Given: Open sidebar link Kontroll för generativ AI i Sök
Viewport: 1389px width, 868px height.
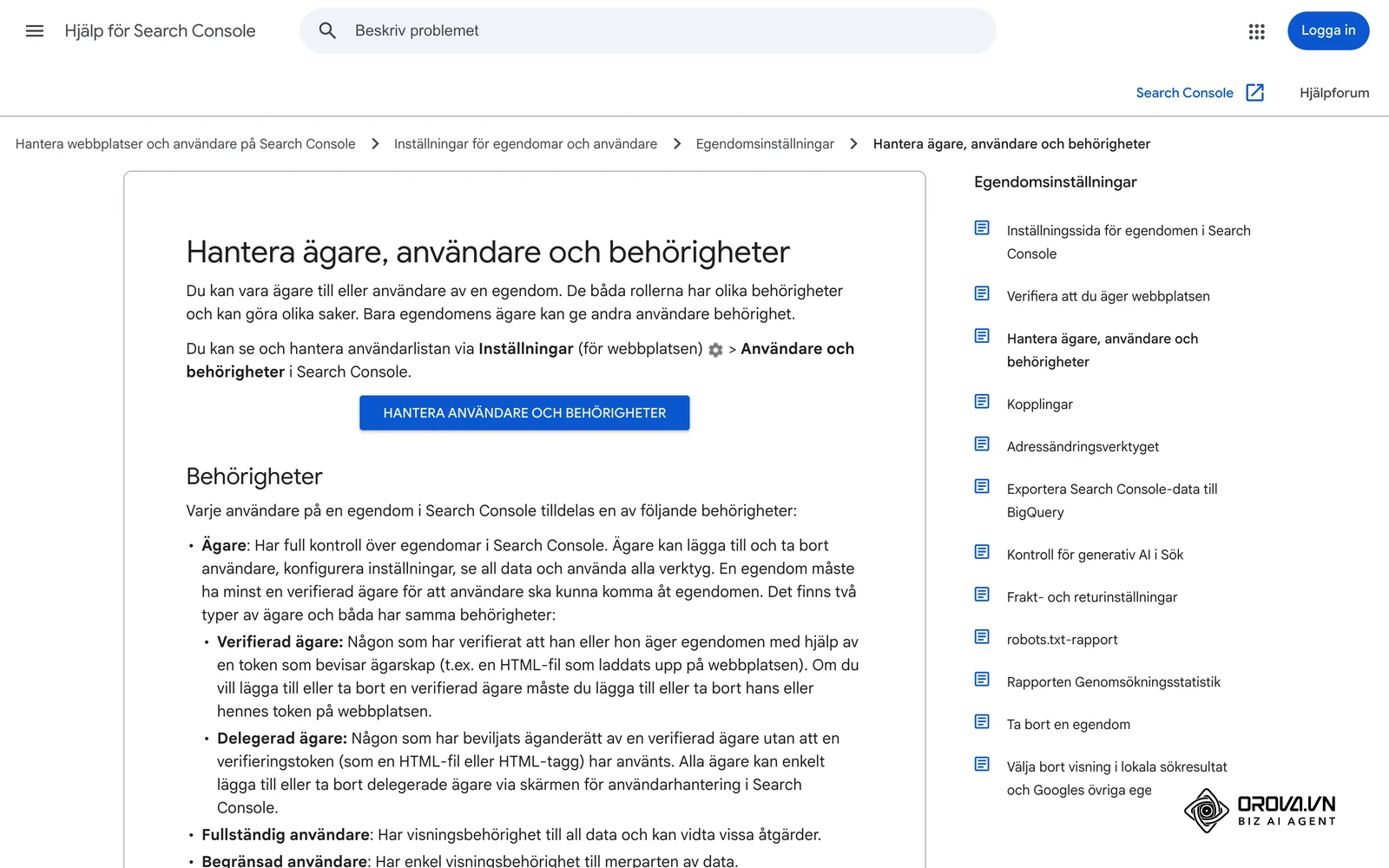Looking at the screenshot, I should point(1095,556).
